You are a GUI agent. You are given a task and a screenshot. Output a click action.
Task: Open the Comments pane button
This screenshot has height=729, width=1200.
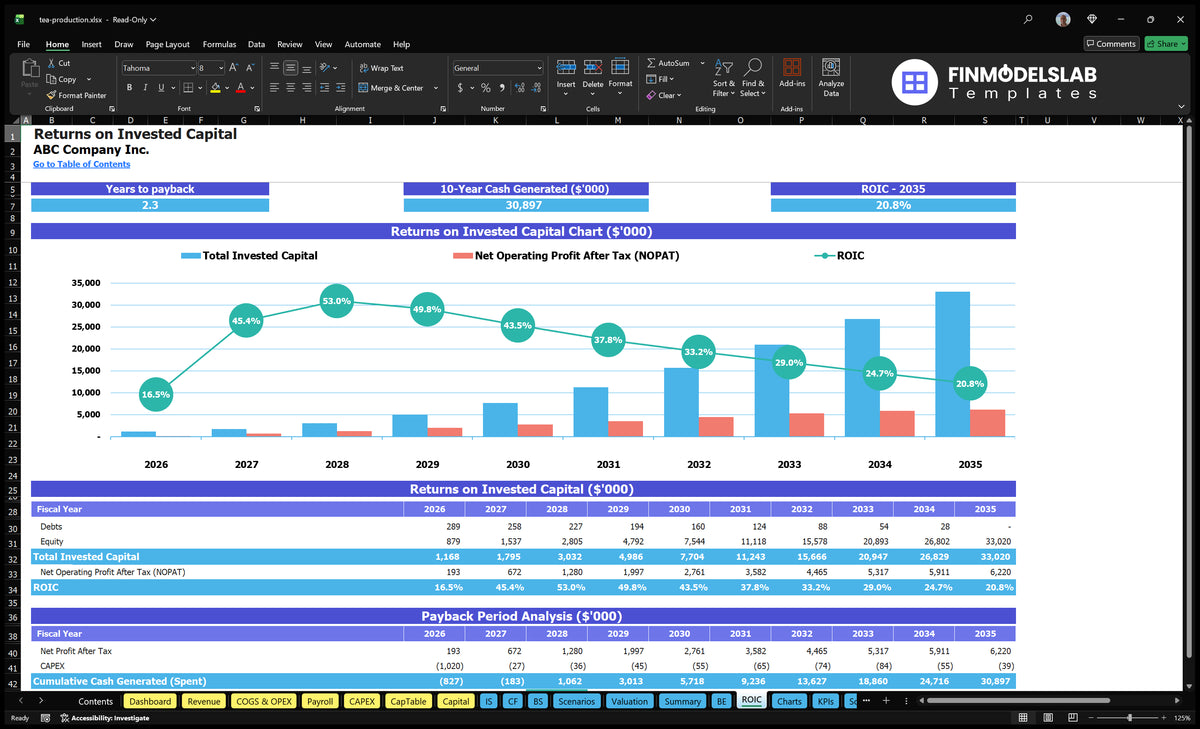pyautogui.click(x=1111, y=44)
